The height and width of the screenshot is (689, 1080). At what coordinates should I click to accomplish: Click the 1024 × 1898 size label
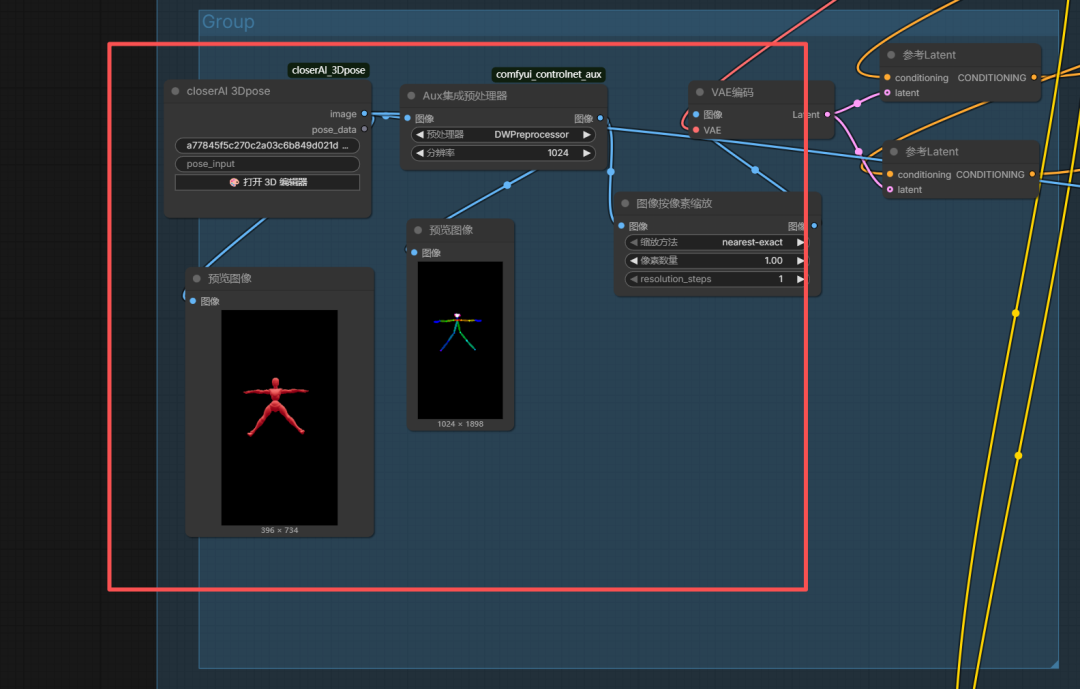460,424
